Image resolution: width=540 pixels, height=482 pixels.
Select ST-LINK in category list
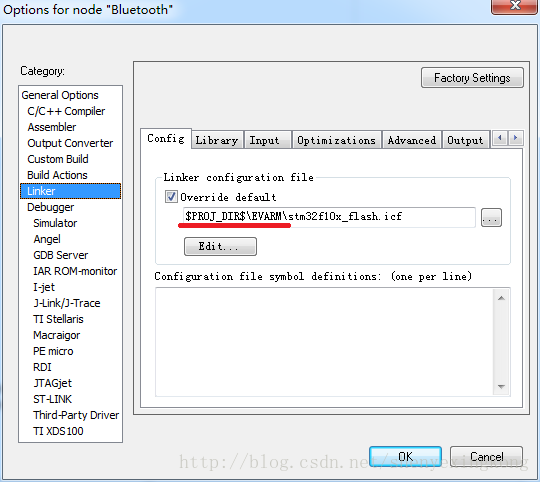(x=52, y=399)
